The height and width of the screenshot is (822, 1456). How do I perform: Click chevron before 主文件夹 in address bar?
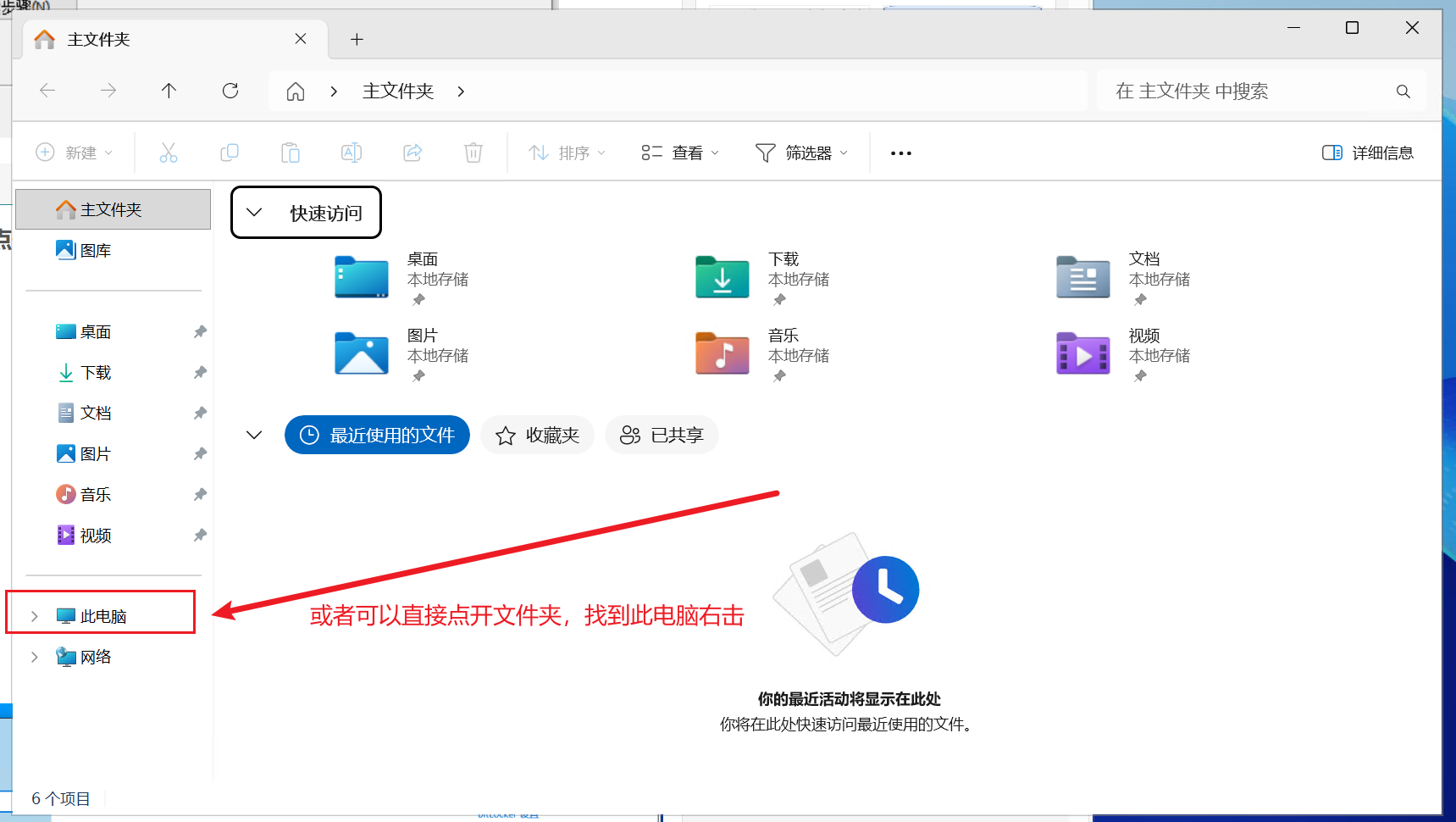pos(334,92)
